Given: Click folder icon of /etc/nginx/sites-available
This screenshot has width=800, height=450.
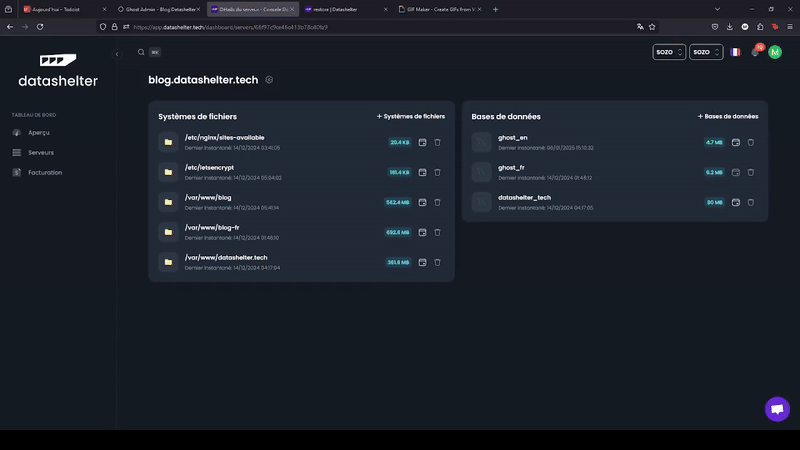Looking at the screenshot, I should click(169, 142).
